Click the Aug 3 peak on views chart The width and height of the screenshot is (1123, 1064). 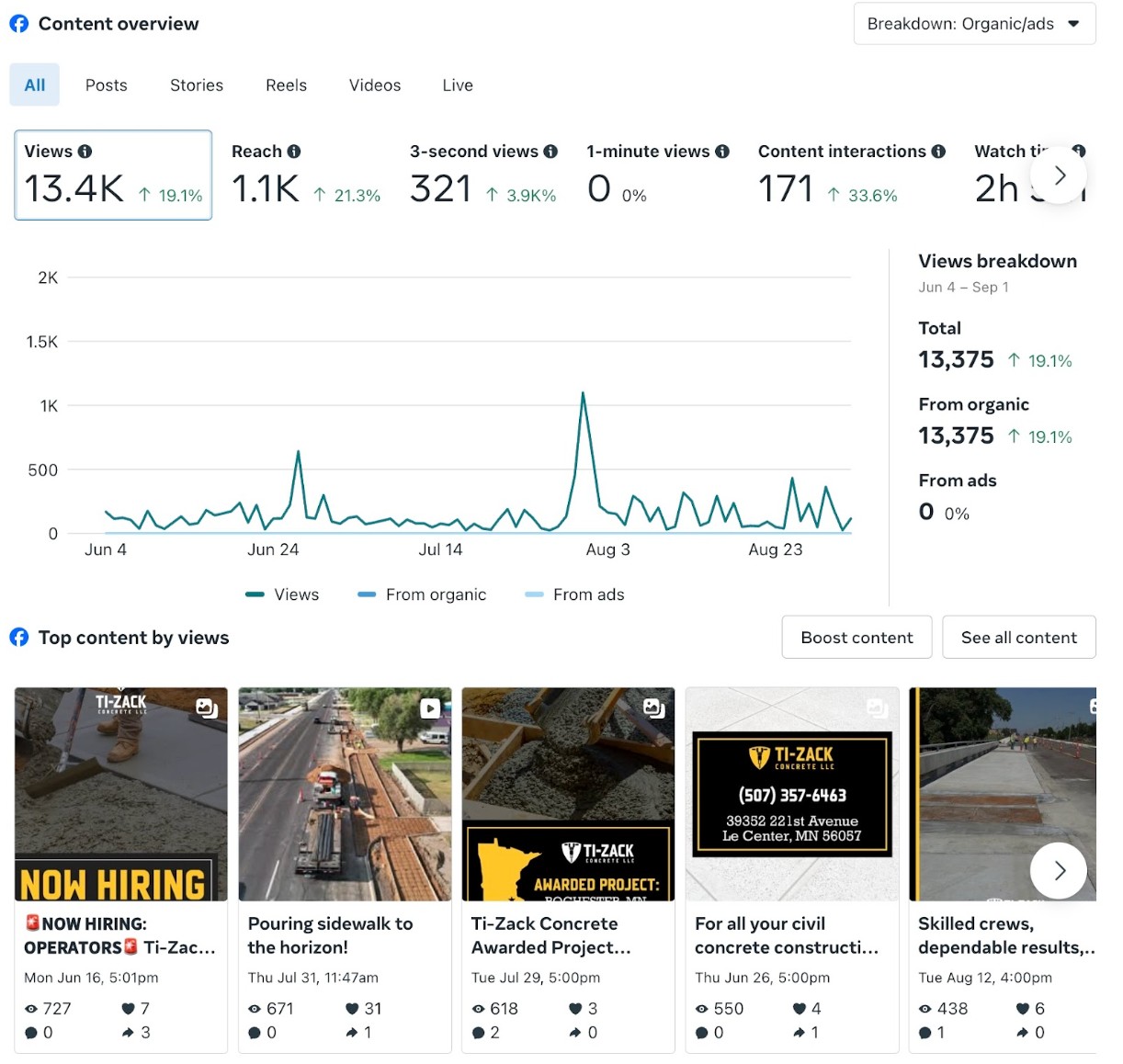[x=583, y=394]
